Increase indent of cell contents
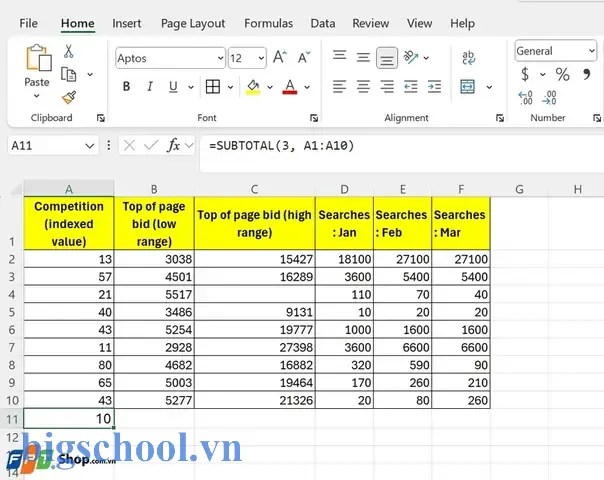 pos(434,87)
